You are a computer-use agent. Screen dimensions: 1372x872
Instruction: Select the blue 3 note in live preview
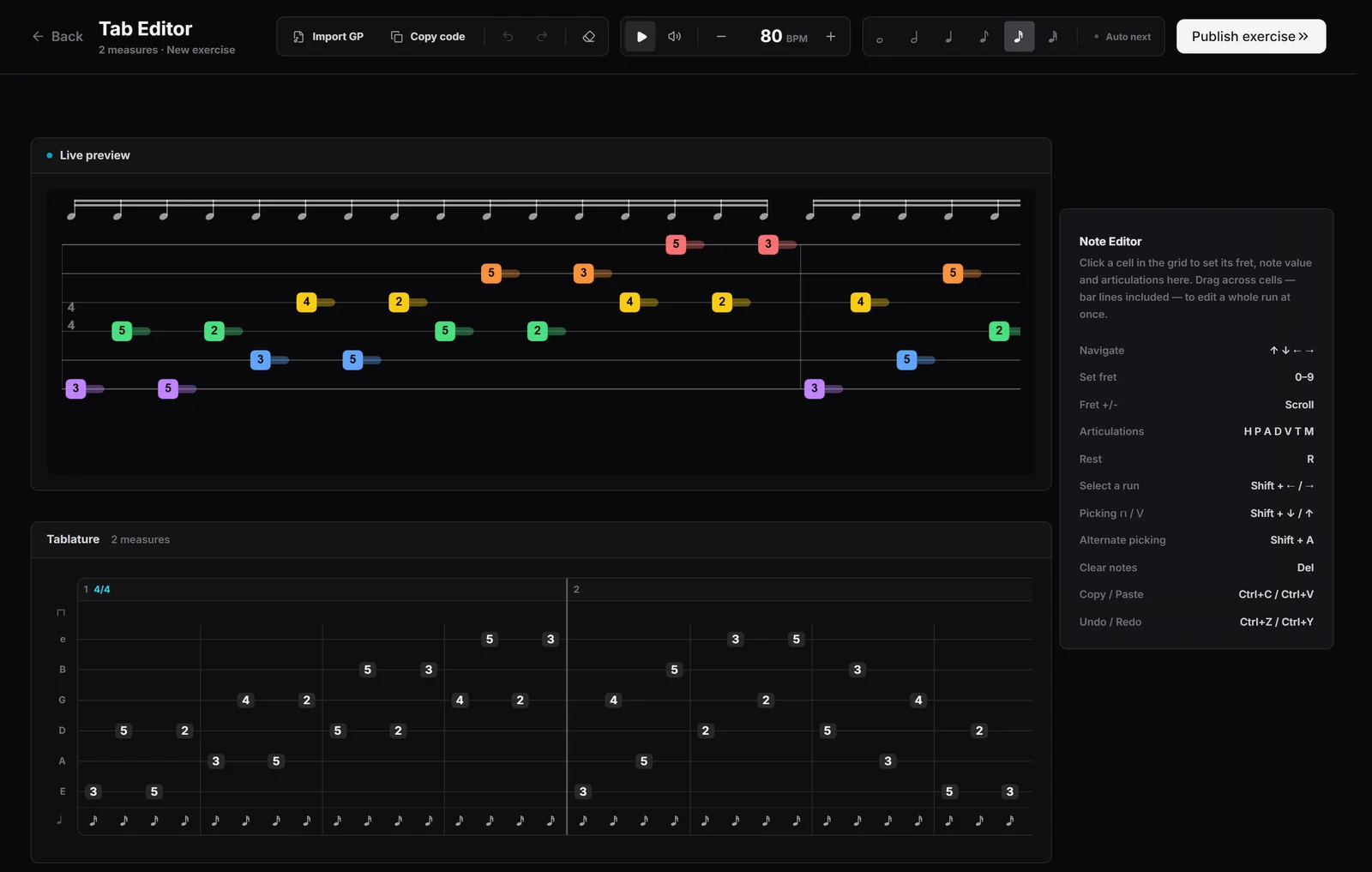point(260,359)
